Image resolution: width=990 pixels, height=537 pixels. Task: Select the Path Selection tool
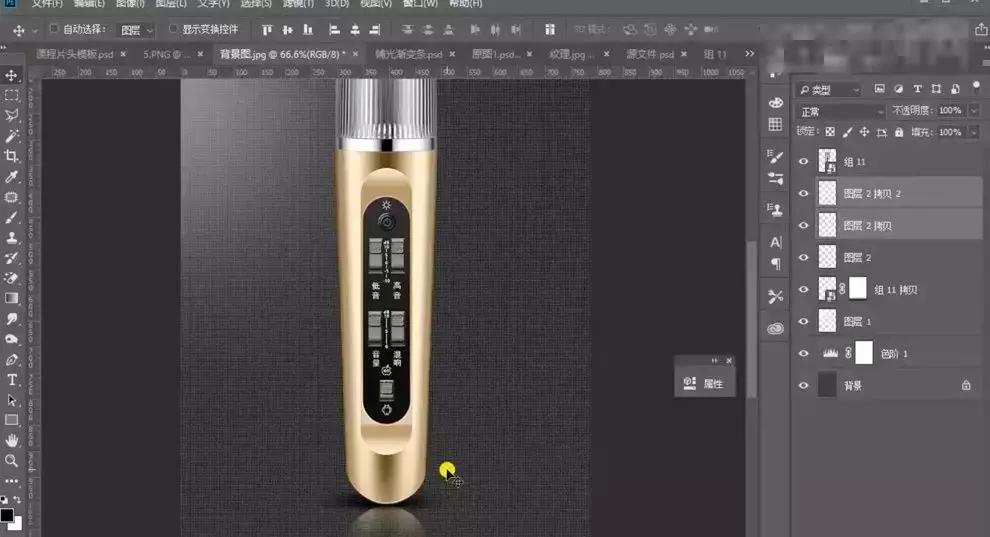click(11, 400)
